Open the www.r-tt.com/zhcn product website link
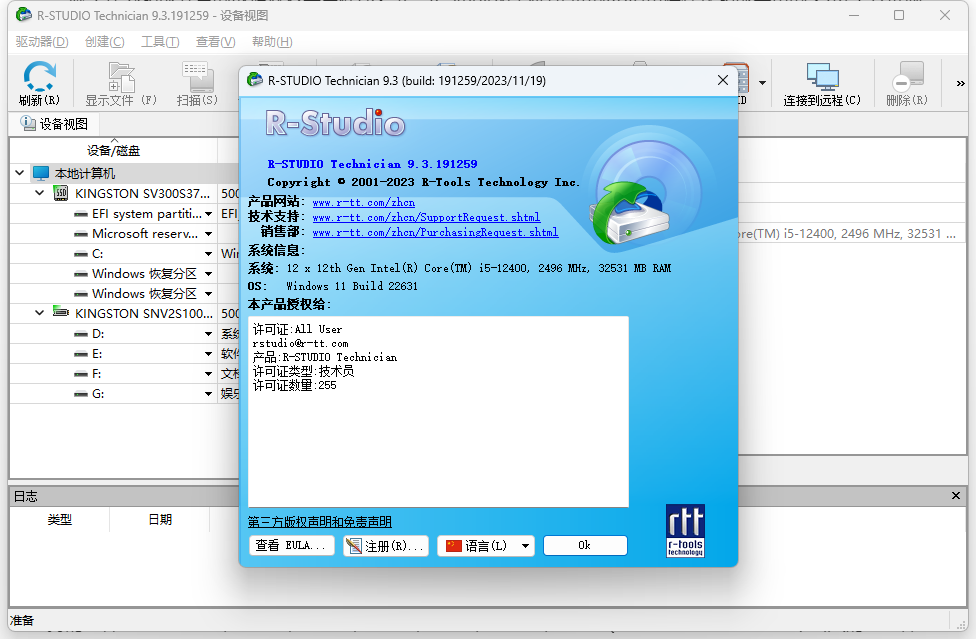 (364, 202)
